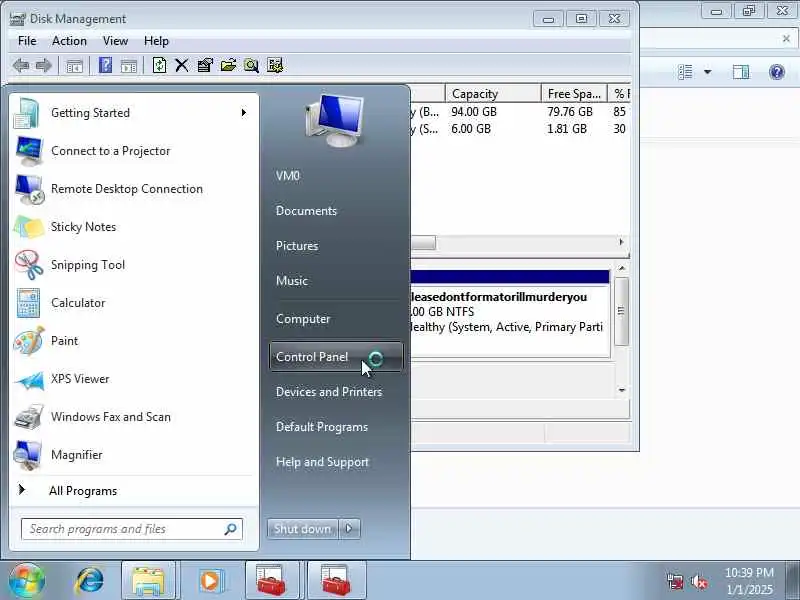Click the vertical scrollbar thumb in disk graphic pane
Screen dimensions: 800x600
(x=621, y=311)
